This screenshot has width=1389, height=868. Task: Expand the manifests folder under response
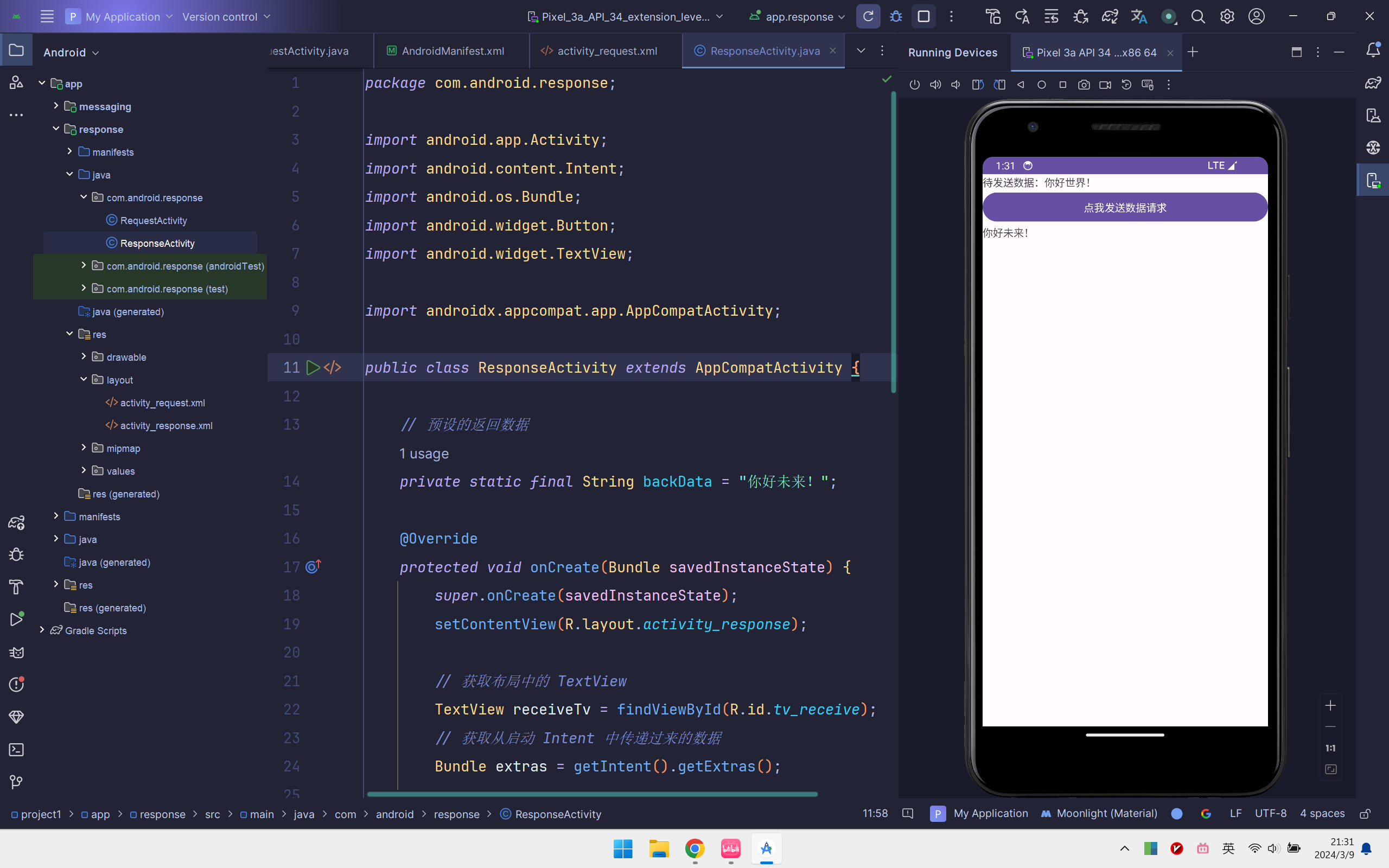(69, 151)
